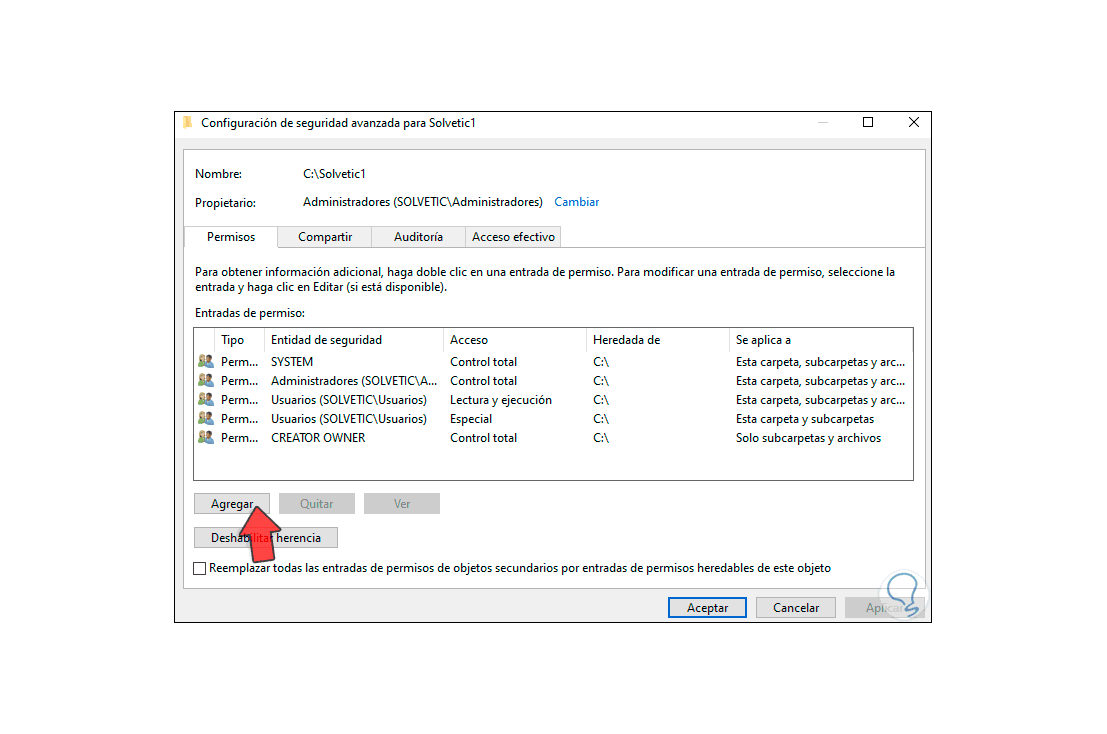
Task: Switch to the Auditoría tab
Action: tap(417, 236)
